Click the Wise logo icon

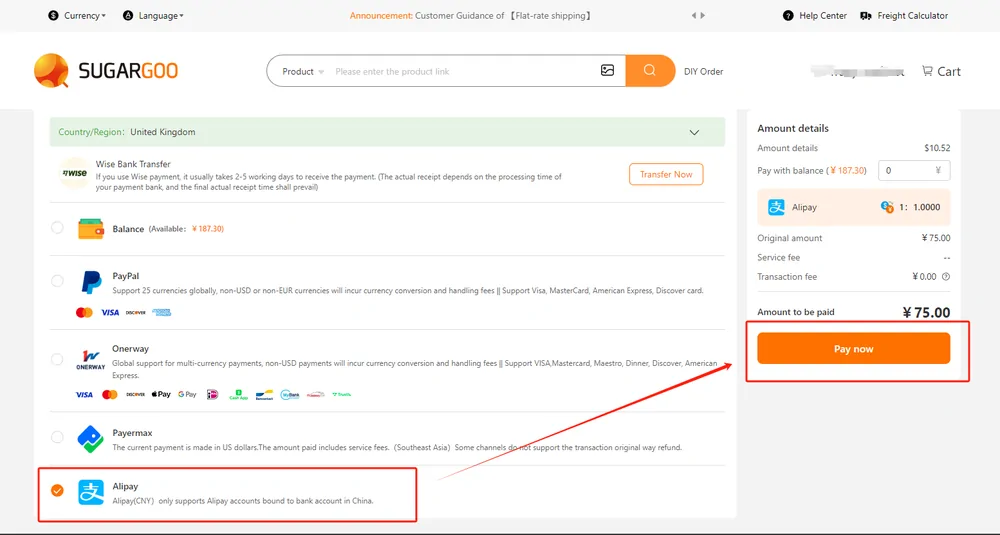point(75,173)
